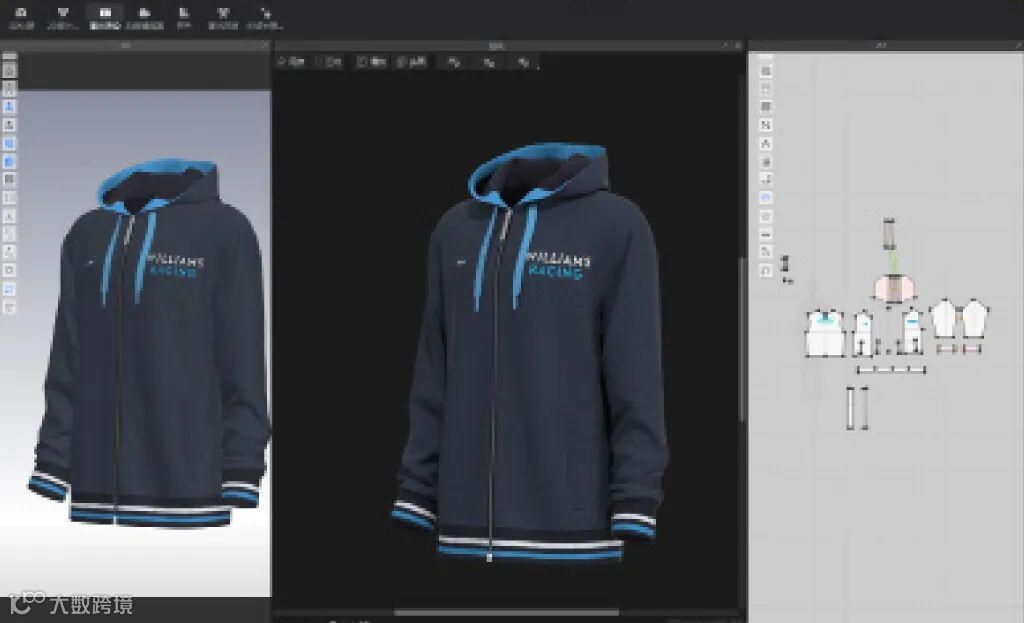Select the right sleeve pattern piece
The height and width of the screenshot is (623, 1024).
point(974,319)
